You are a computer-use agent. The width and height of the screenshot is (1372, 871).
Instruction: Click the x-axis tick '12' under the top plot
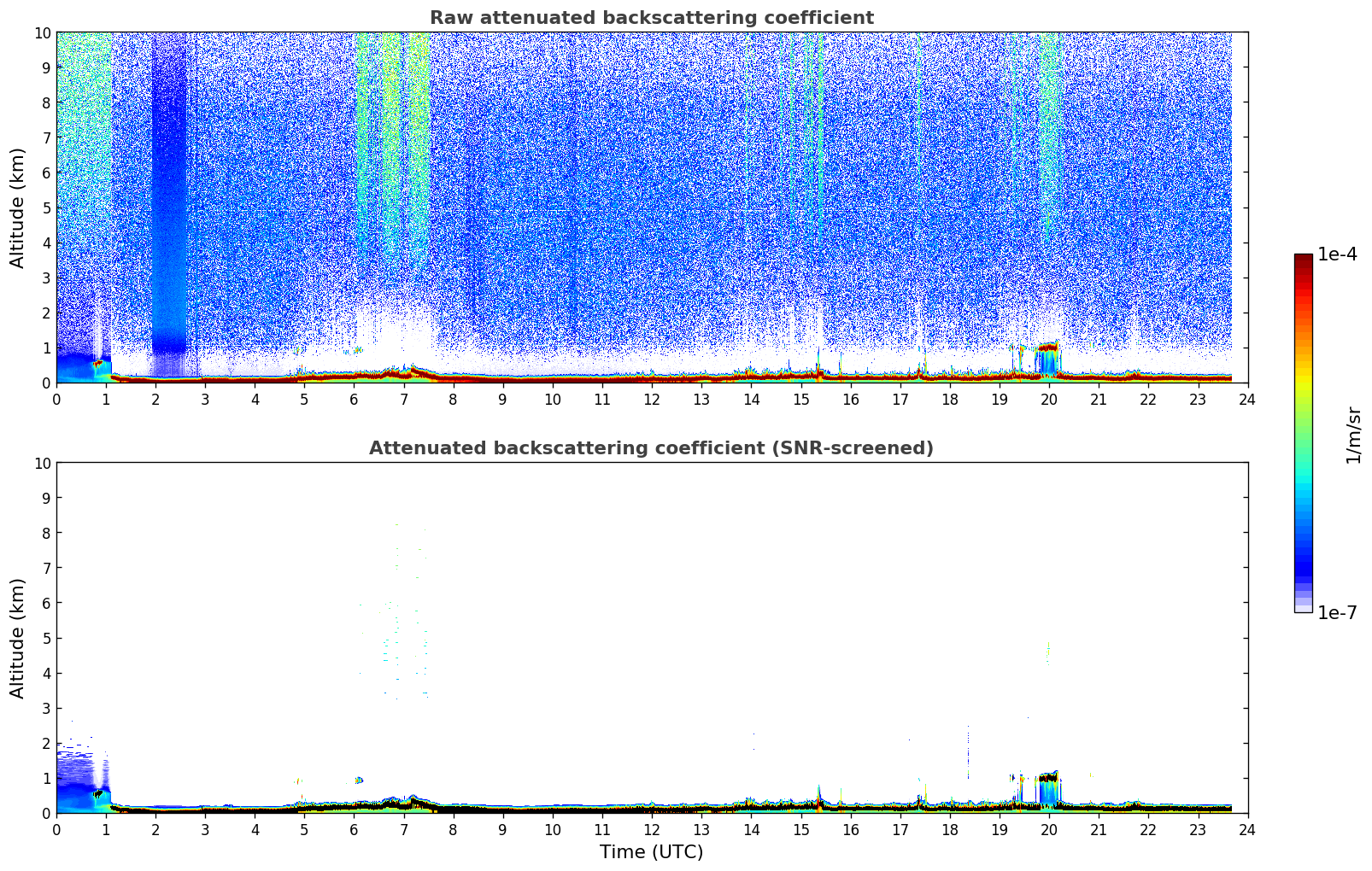tap(652, 399)
